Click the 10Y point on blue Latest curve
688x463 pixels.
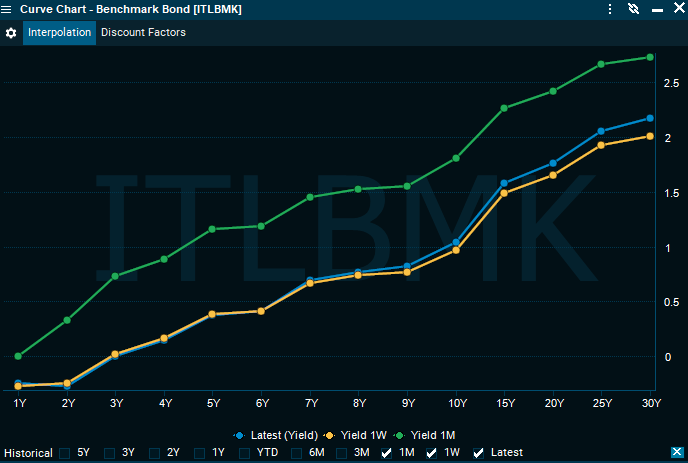tap(456, 242)
